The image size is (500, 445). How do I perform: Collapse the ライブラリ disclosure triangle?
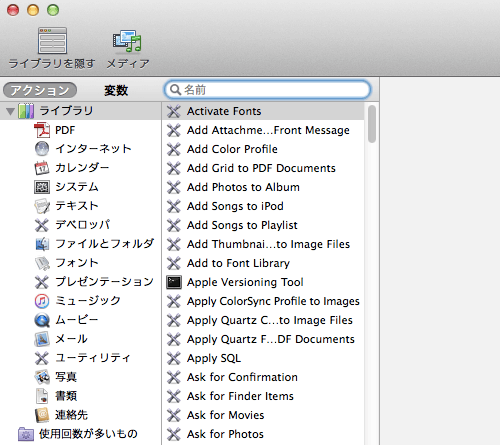pyautogui.click(x=10, y=111)
